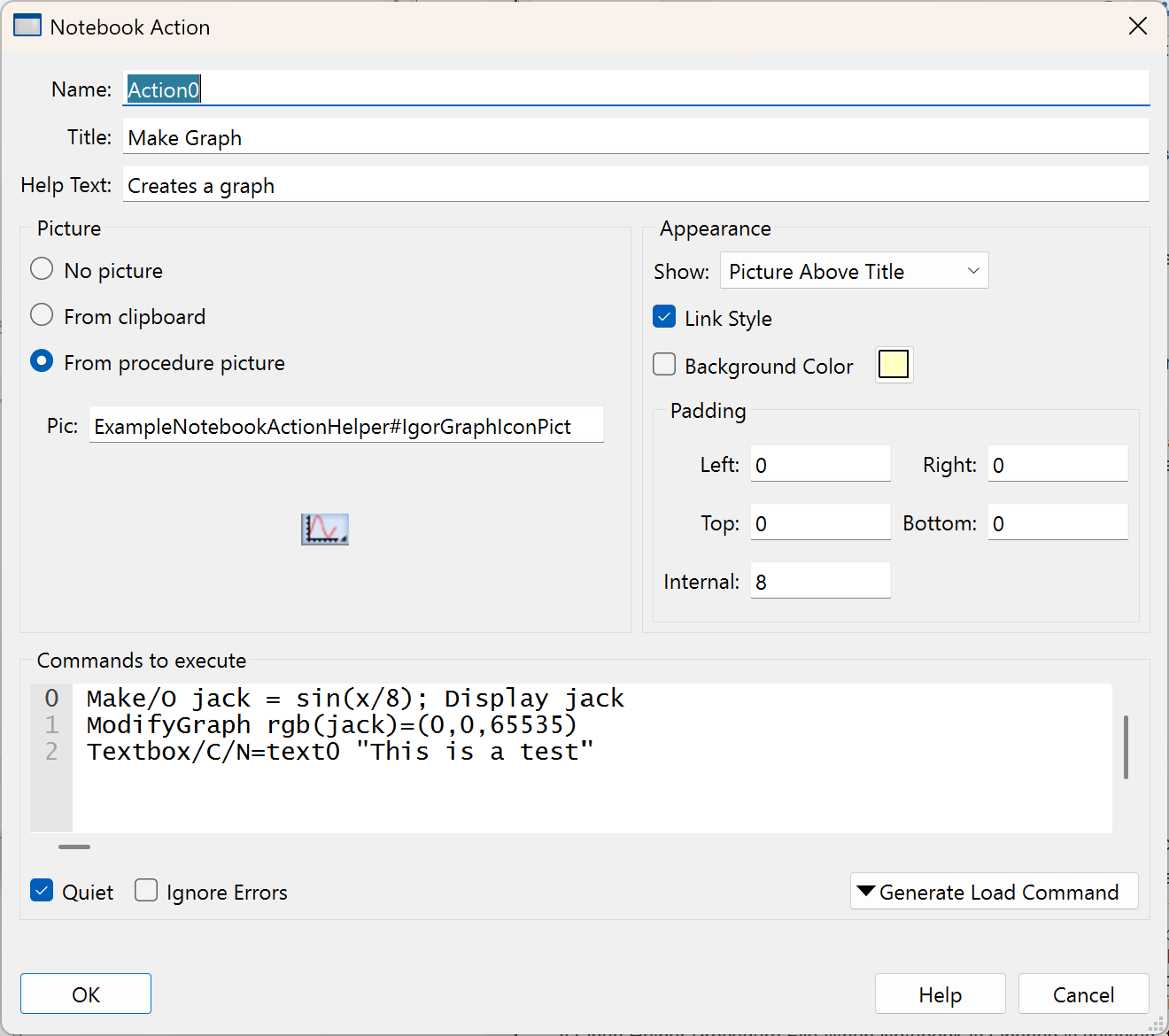Enable the Background Color checkbox
The width and height of the screenshot is (1169, 1036).
click(664, 365)
